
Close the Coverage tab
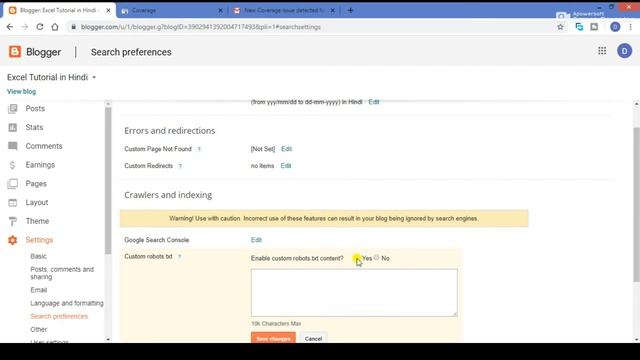(220, 10)
